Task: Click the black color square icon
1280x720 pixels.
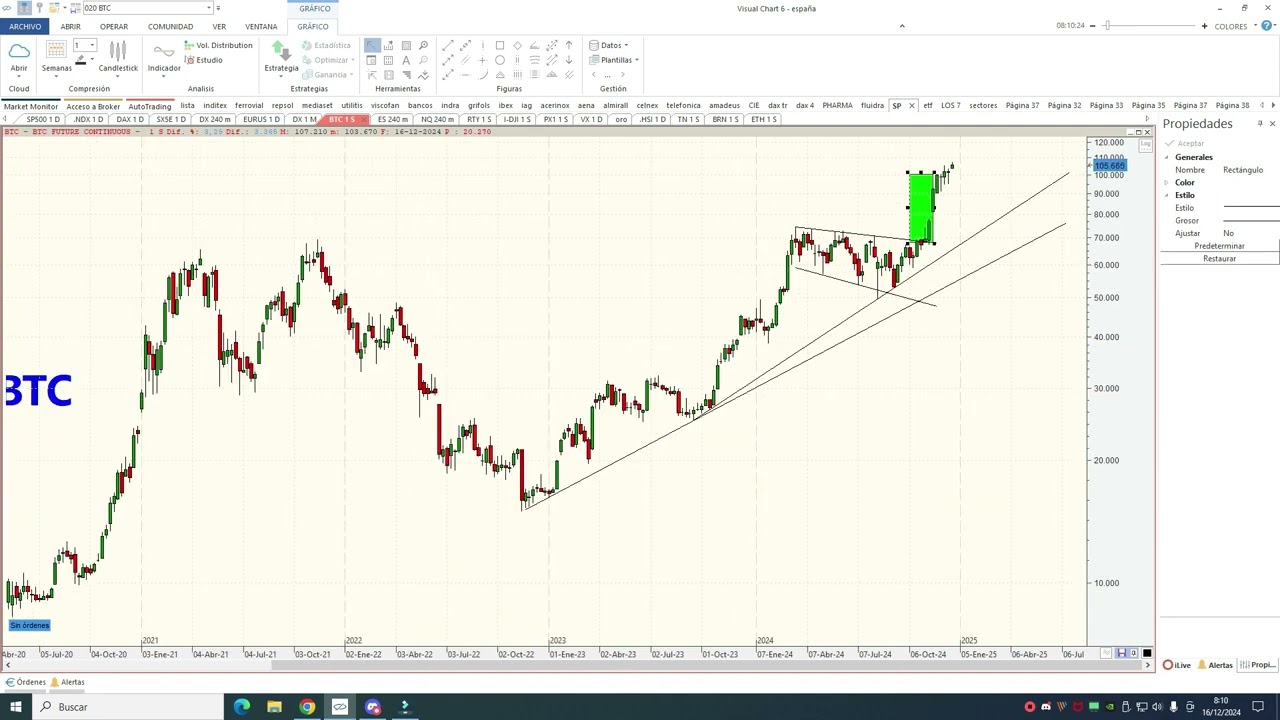Action: [1147, 654]
